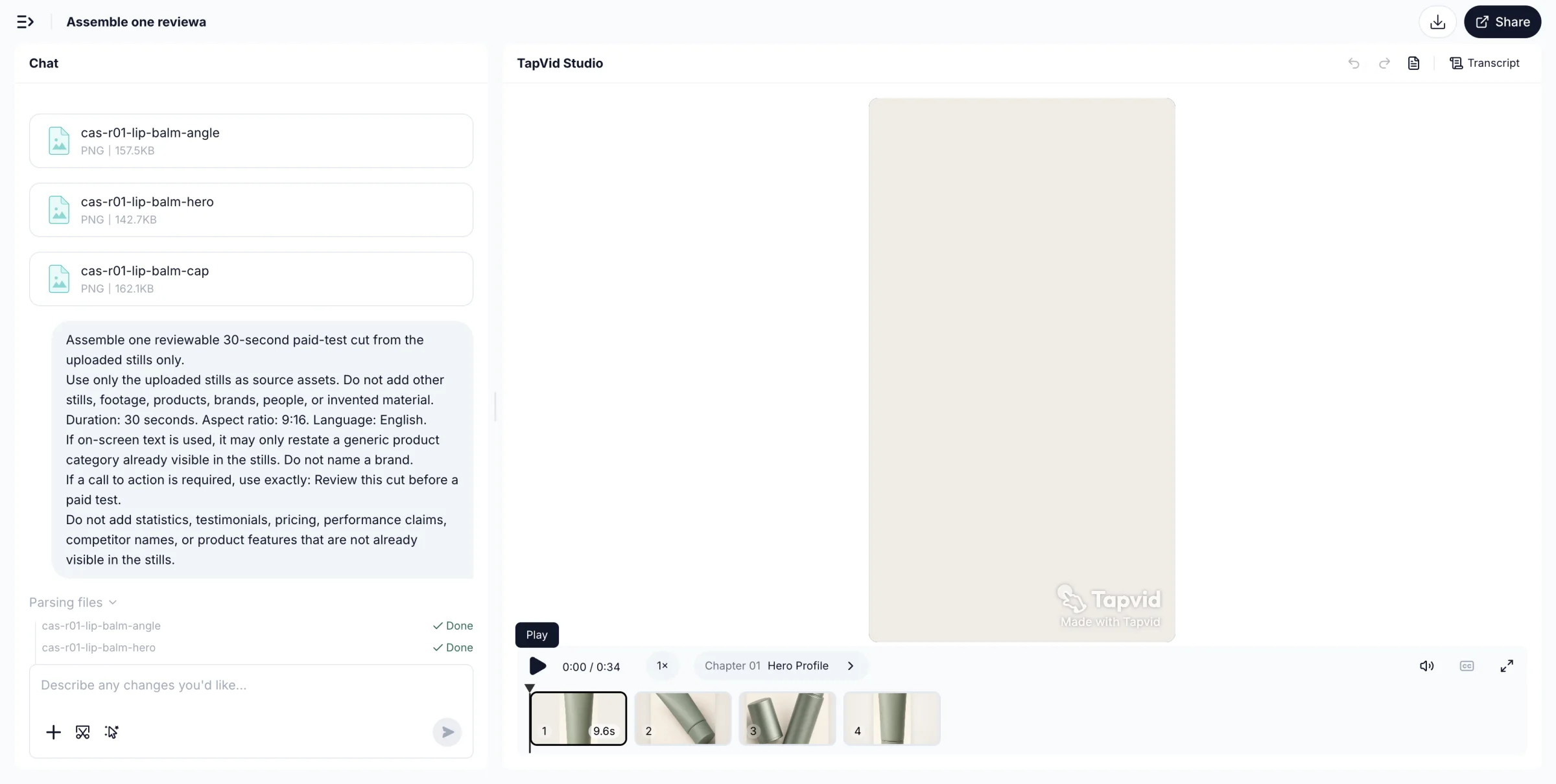Image resolution: width=1556 pixels, height=784 pixels.
Task: Click the parsed cas-r01-lip-balm-hero row
Action: pos(257,647)
